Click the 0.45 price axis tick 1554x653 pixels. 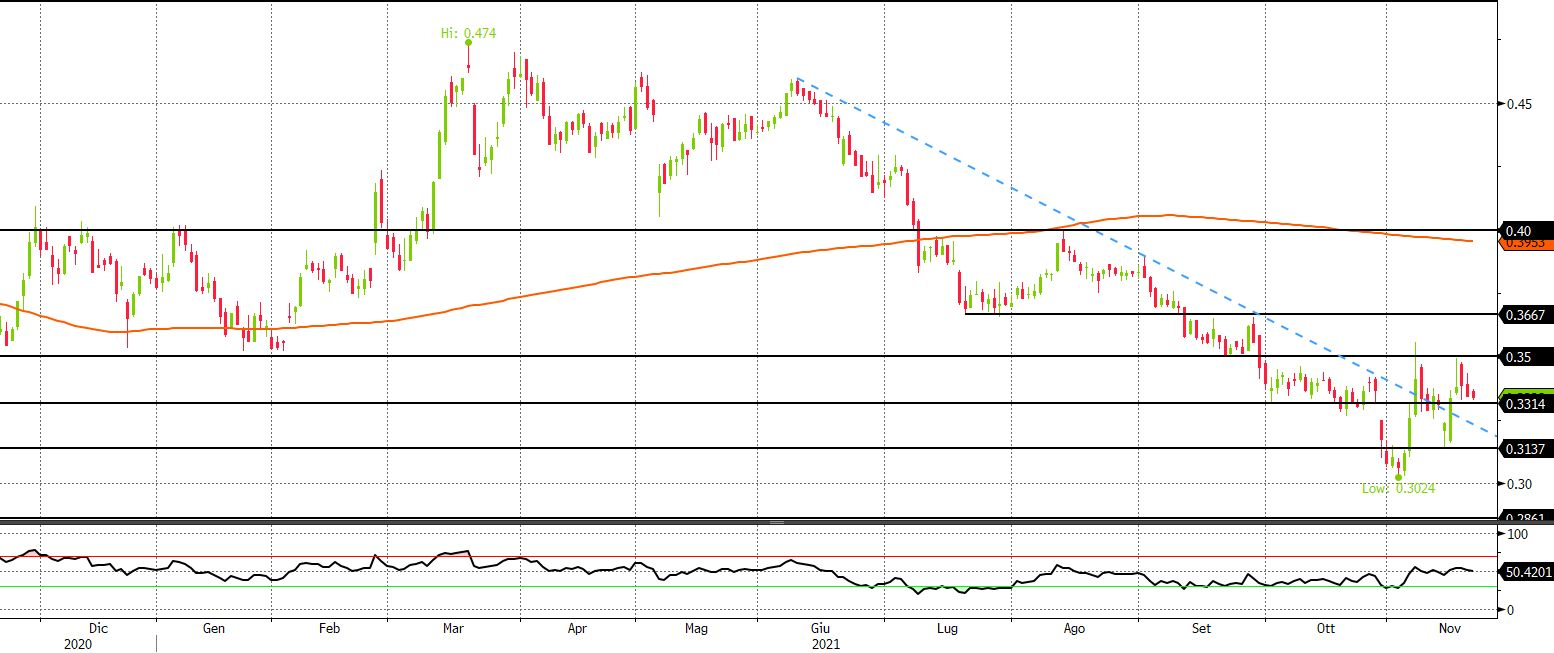(x=1520, y=103)
